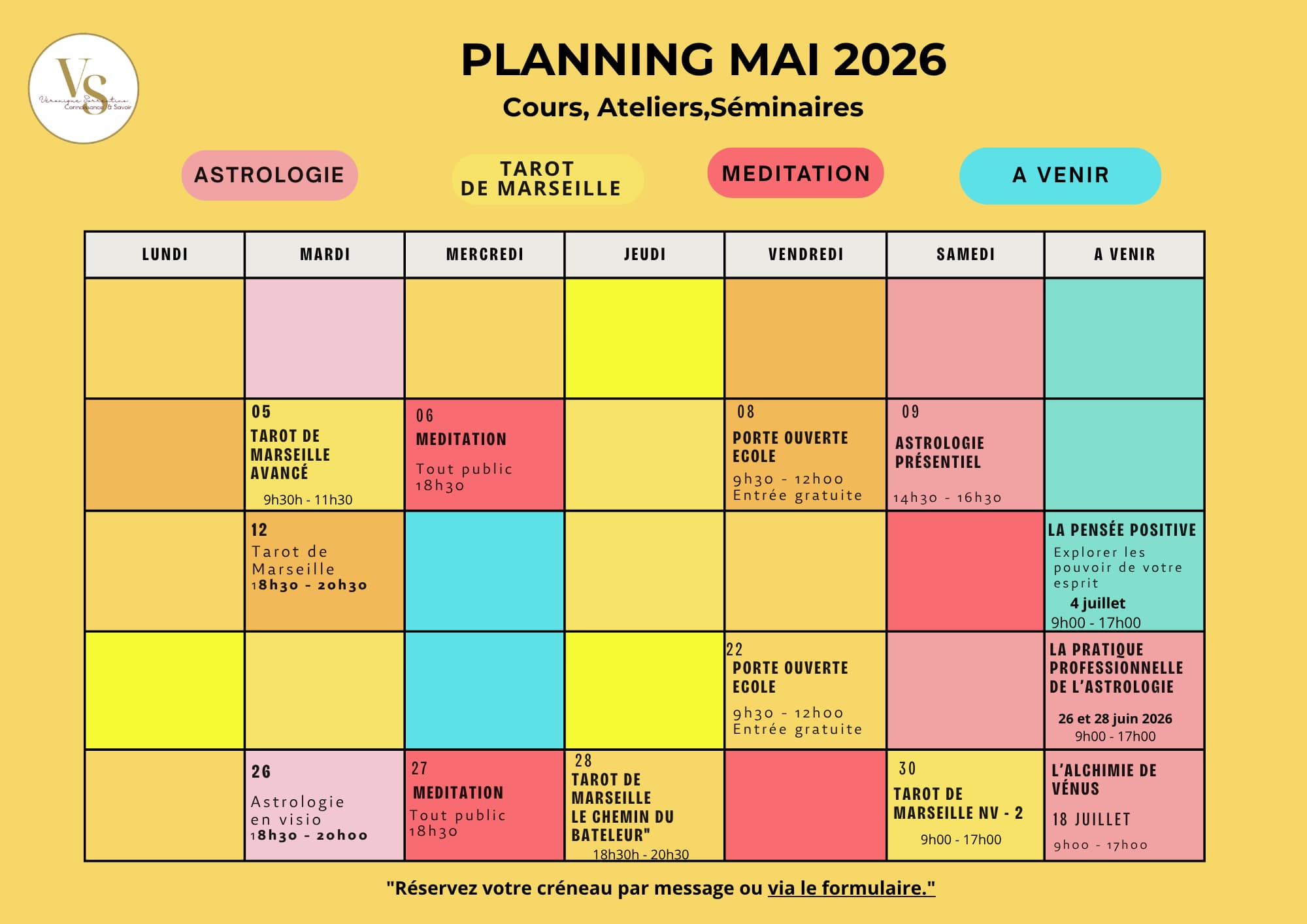Open the 28 Le Chemin du Bateleur event
The image size is (1307, 924).
pyautogui.click(x=644, y=805)
